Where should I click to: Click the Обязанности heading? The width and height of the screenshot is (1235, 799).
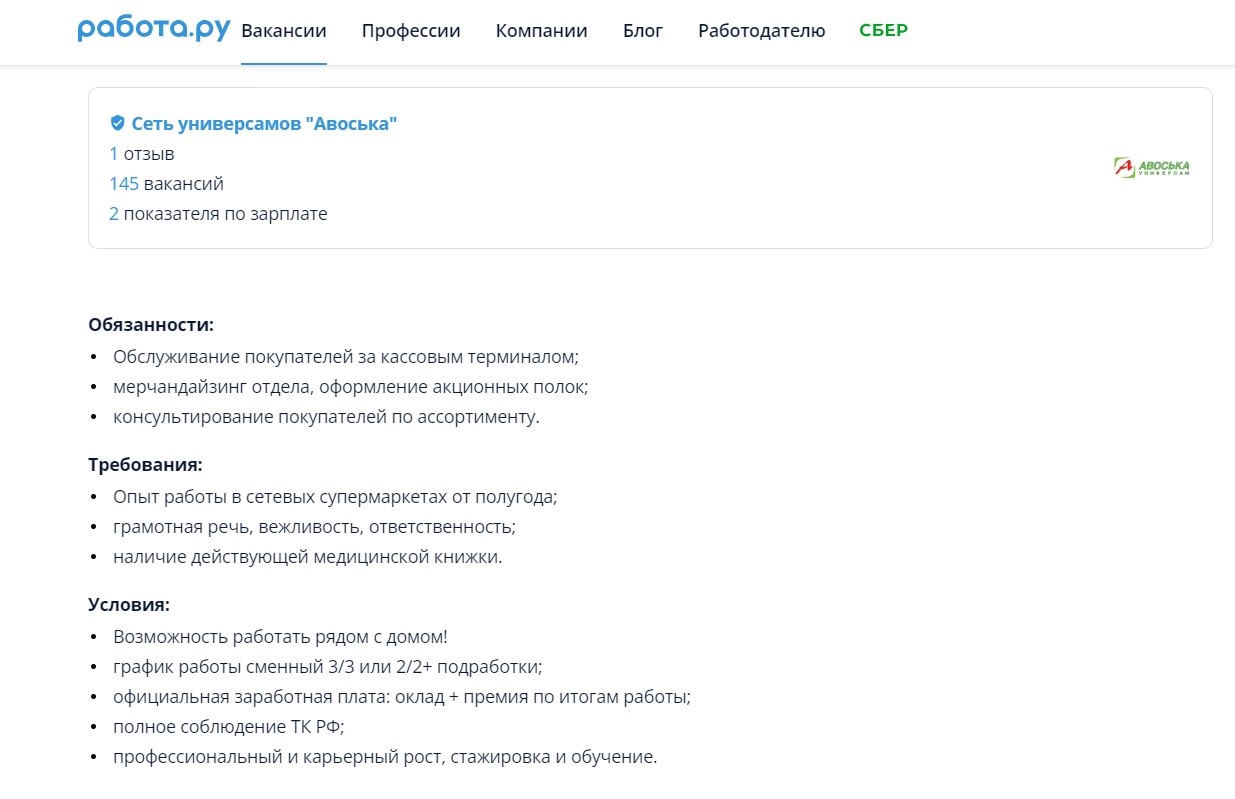(152, 325)
